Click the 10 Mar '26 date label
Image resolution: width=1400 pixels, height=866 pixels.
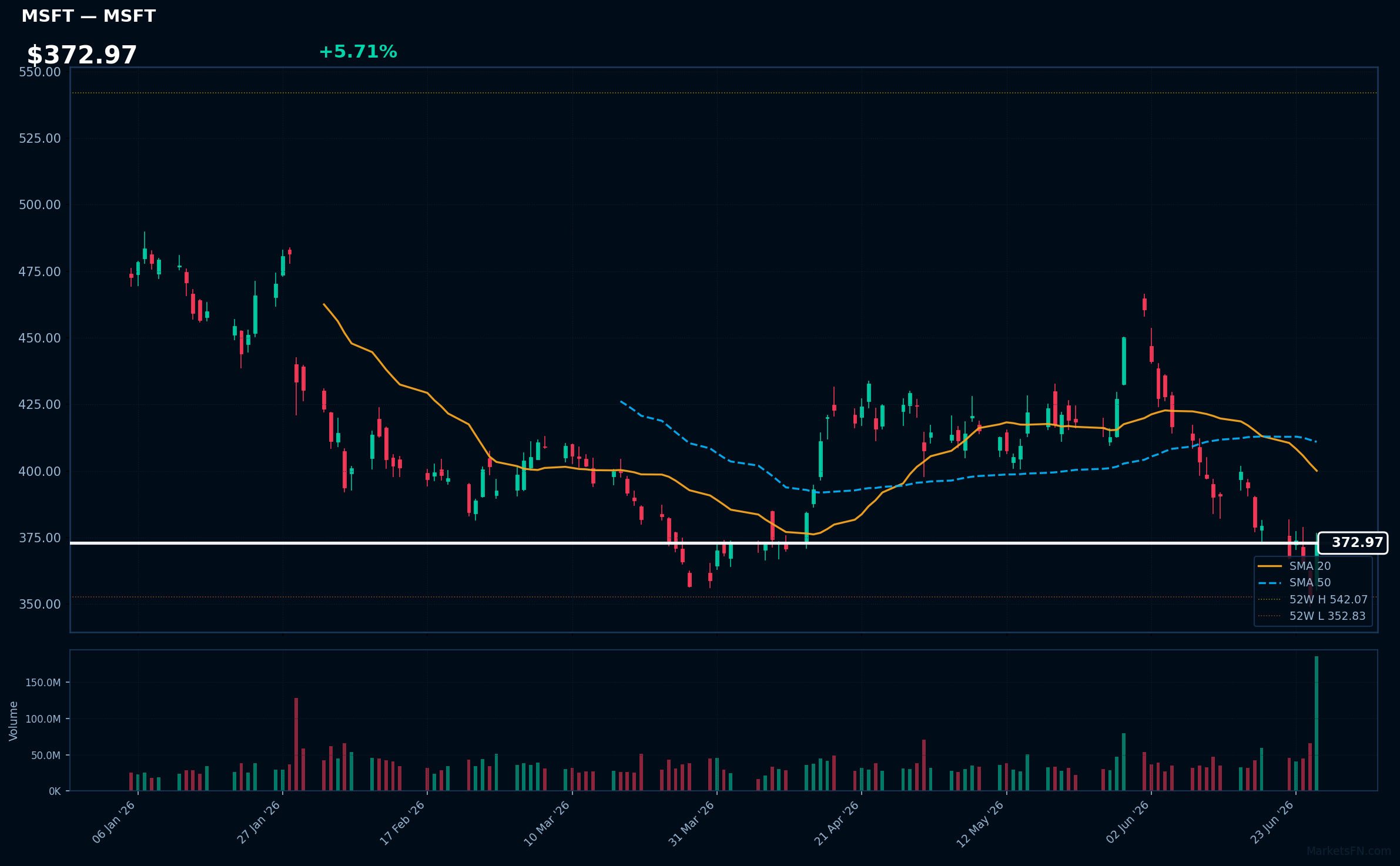(x=547, y=823)
